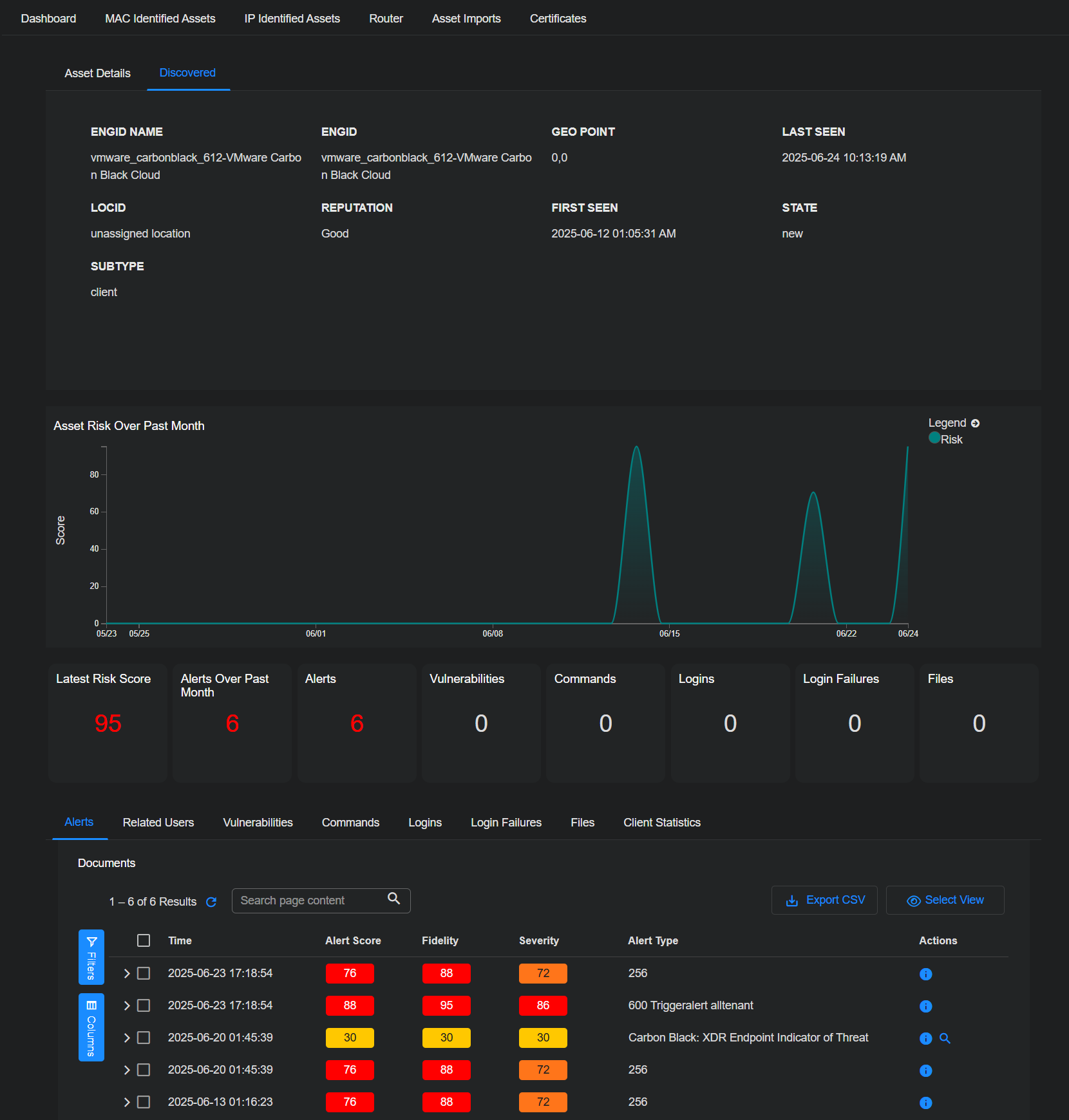This screenshot has height=1120, width=1069.
Task: Toggle the select-all checkbox in table header
Action: (144, 940)
